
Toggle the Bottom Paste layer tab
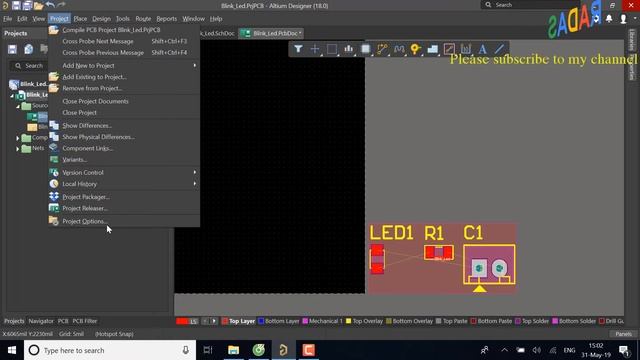491,321
